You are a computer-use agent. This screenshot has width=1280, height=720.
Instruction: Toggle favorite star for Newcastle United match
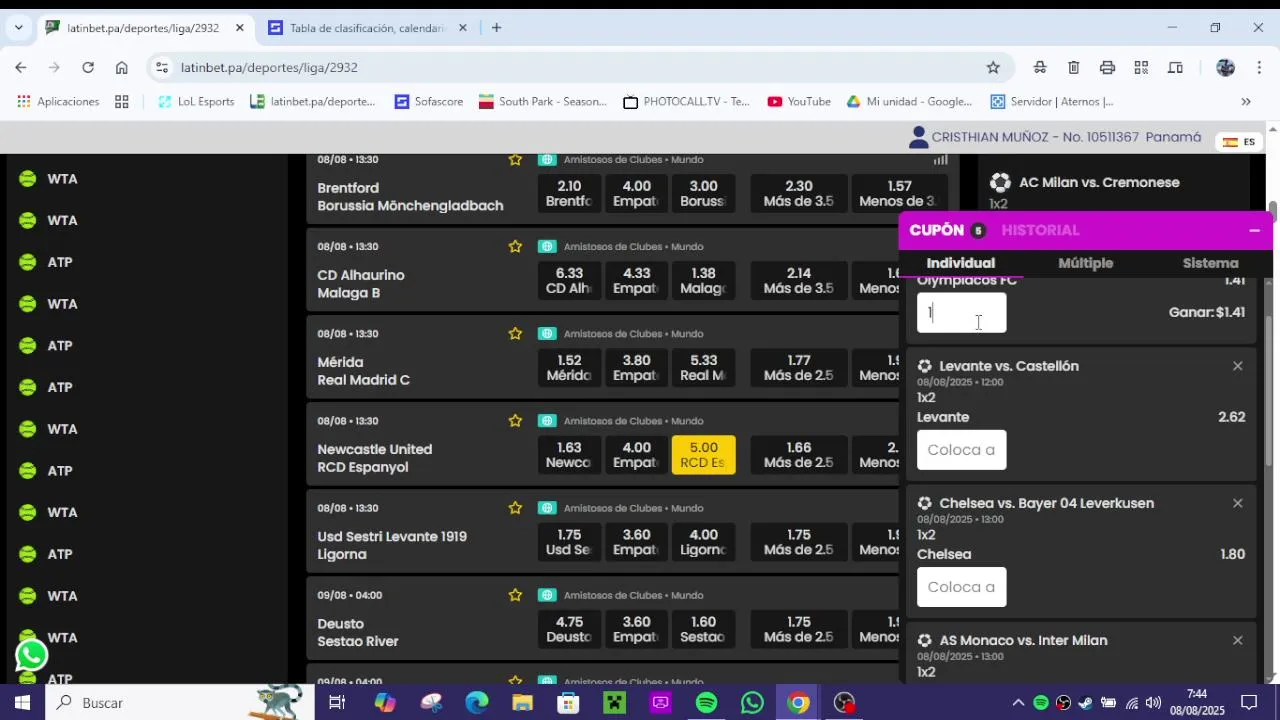pos(515,421)
